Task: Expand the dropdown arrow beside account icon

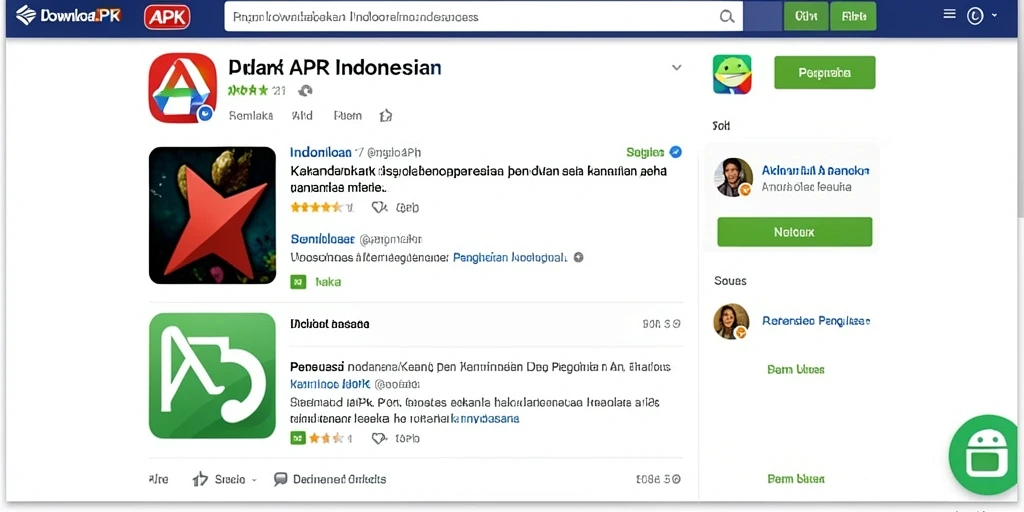Action: (995, 14)
